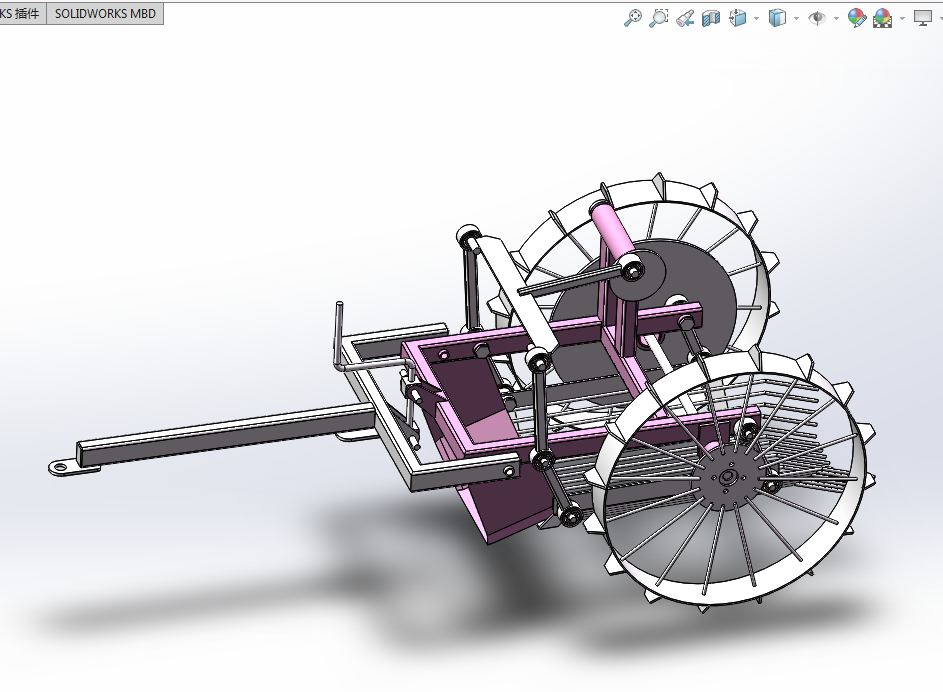Click the View Settings monitor icon
This screenshot has height=692, width=943.
point(923,18)
